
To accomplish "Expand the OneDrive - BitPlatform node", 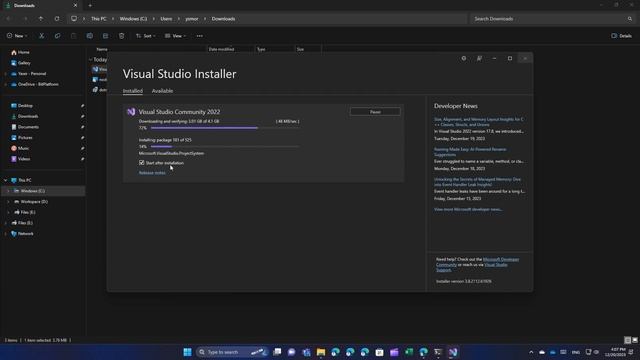I will pyautogui.click(x=6, y=84).
